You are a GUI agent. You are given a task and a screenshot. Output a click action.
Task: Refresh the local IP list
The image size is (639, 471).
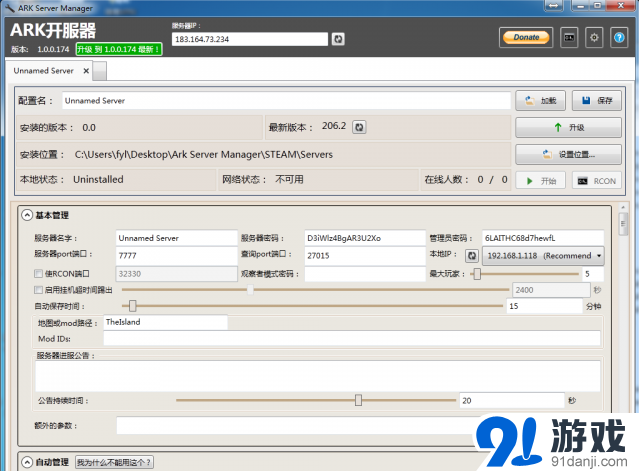point(472,256)
